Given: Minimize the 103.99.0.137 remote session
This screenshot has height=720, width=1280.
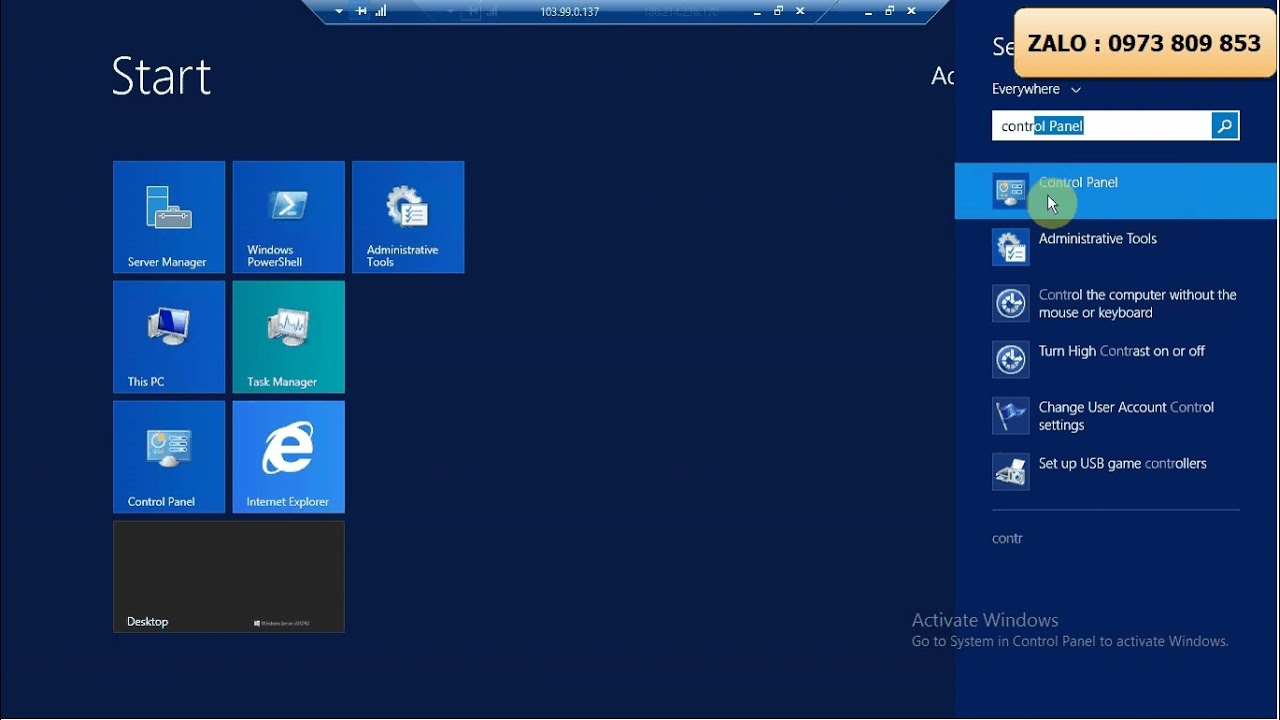Looking at the screenshot, I should point(758,11).
